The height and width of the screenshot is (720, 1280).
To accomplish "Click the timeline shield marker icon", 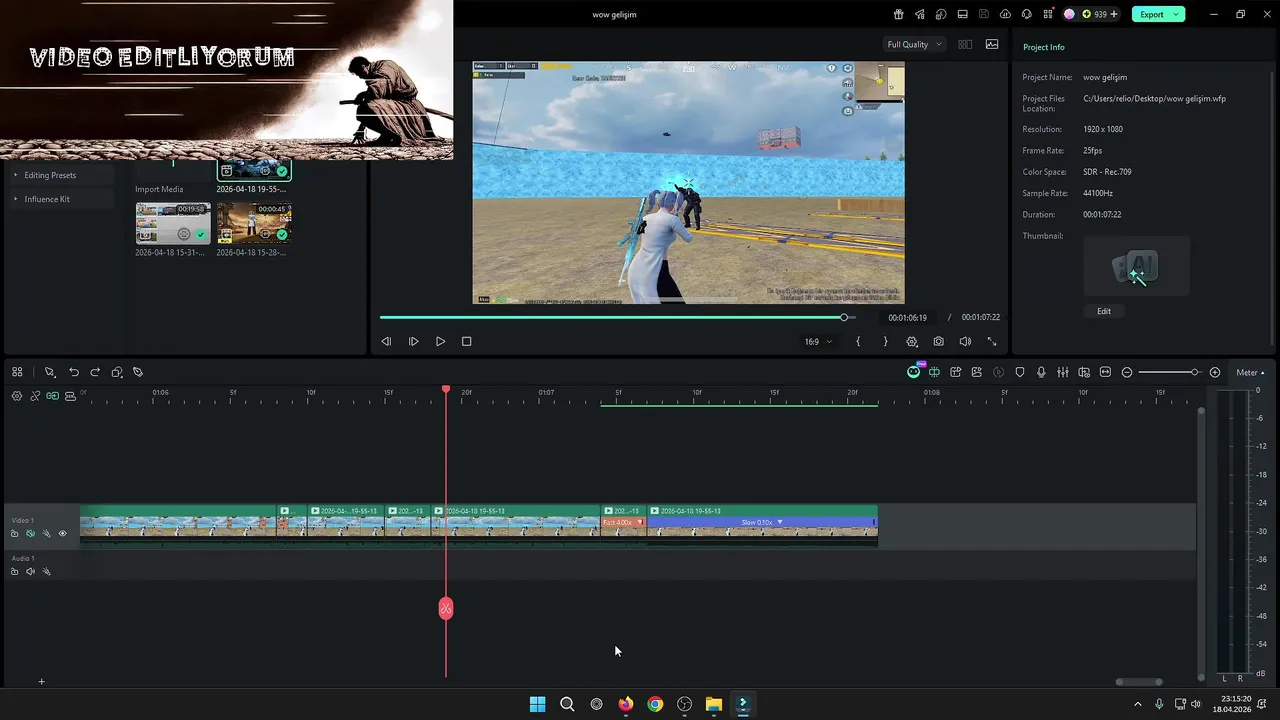I will click(x=1020, y=372).
